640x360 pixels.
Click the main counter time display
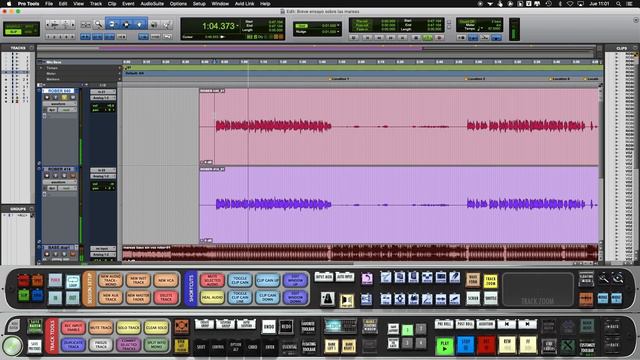(x=218, y=26)
